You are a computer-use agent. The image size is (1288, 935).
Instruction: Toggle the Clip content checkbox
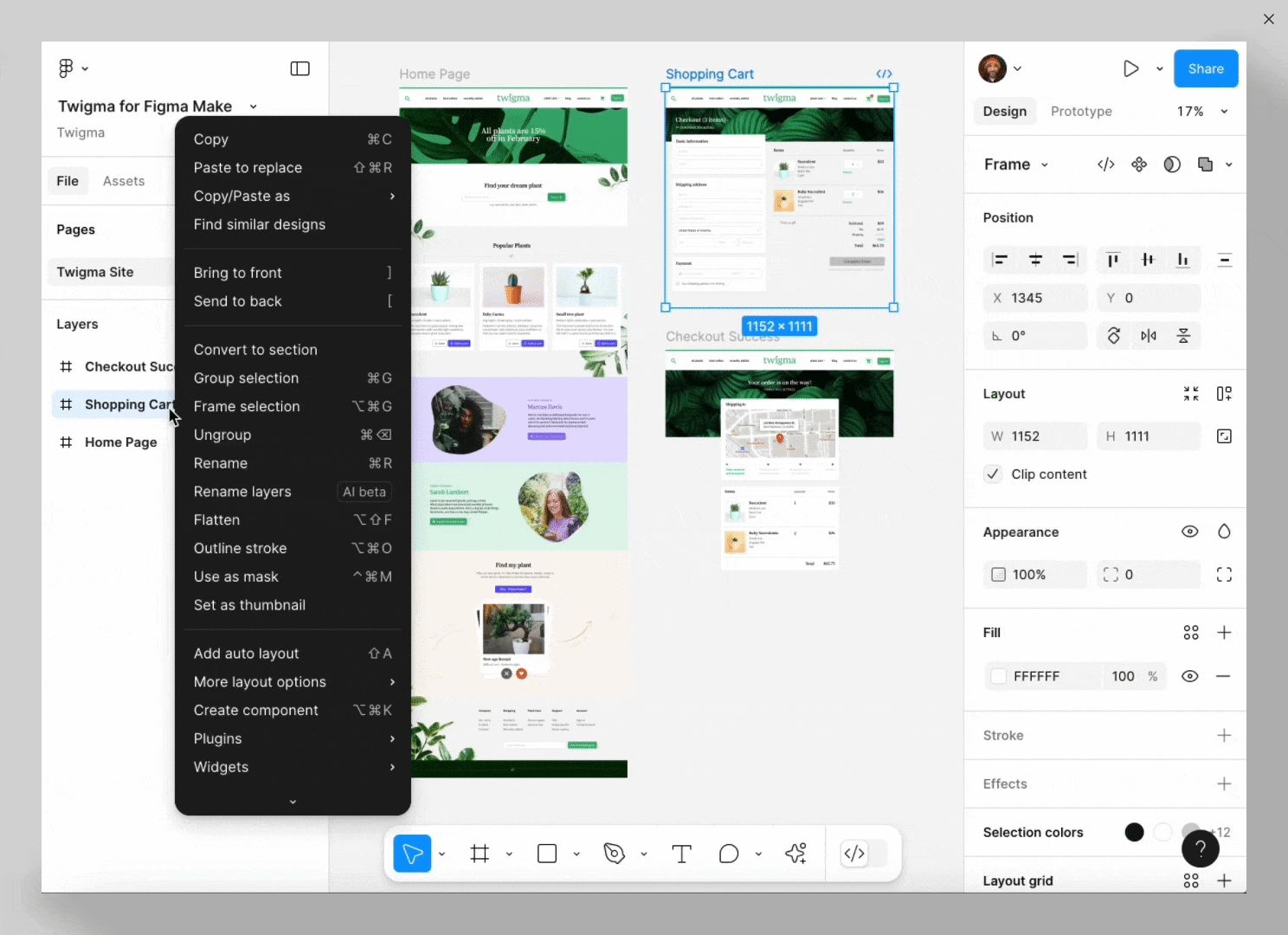point(993,474)
